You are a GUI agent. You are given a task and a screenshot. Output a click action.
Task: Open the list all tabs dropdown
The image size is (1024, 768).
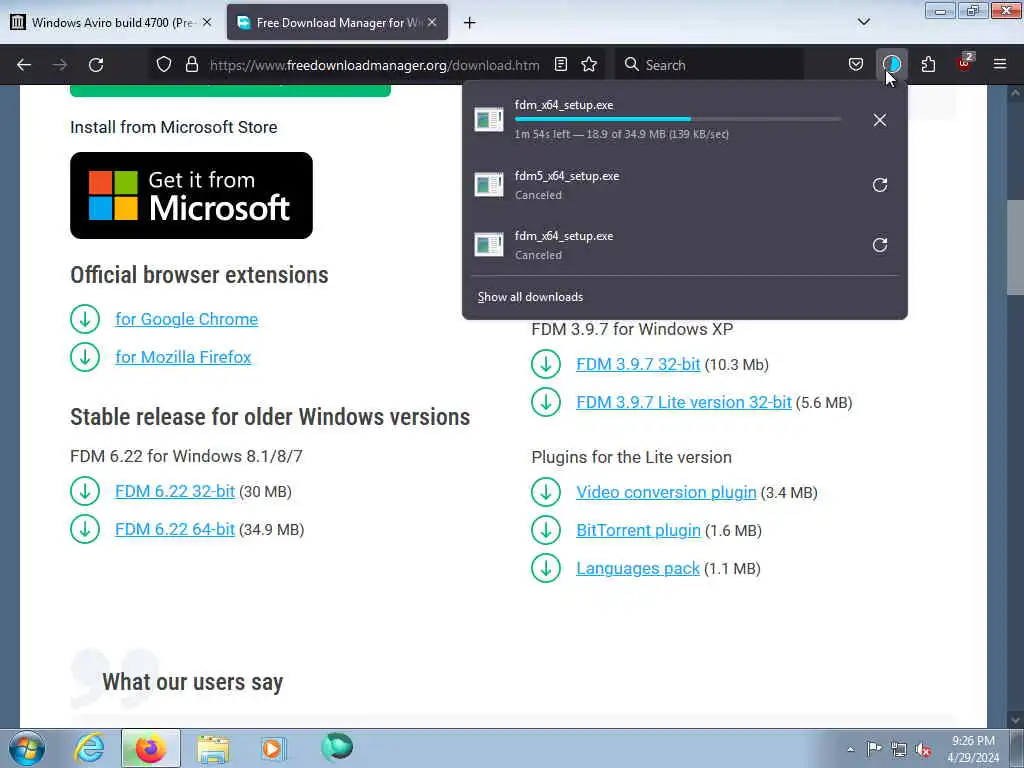click(x=864, y=22)
